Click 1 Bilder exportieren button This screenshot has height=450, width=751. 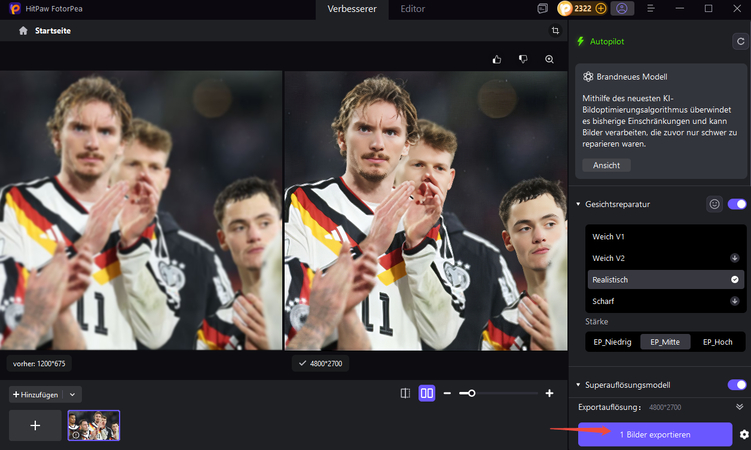pos(655,434)
